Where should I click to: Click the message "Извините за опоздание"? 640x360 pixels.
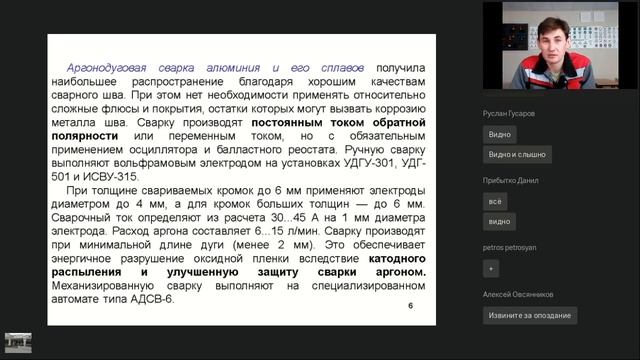point(530,316)
